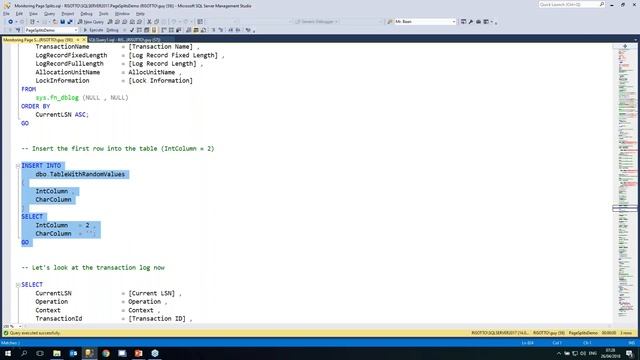640x360 pixels.
Task: Click the Increase Indent icon
Action: click(x=238, y=30)
